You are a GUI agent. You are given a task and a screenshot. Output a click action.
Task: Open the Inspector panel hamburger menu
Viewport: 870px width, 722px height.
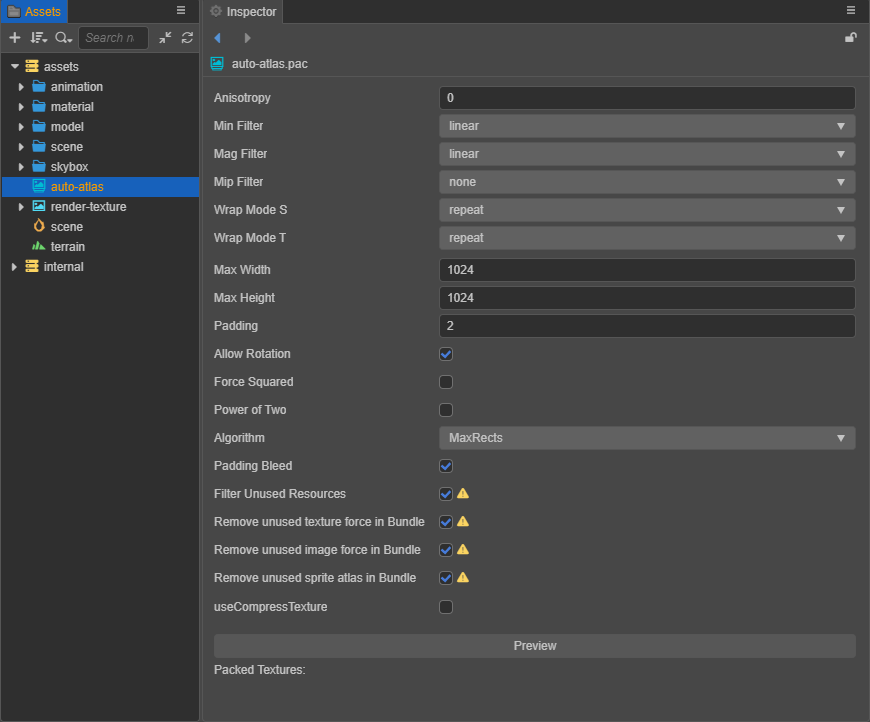point(851,11)
